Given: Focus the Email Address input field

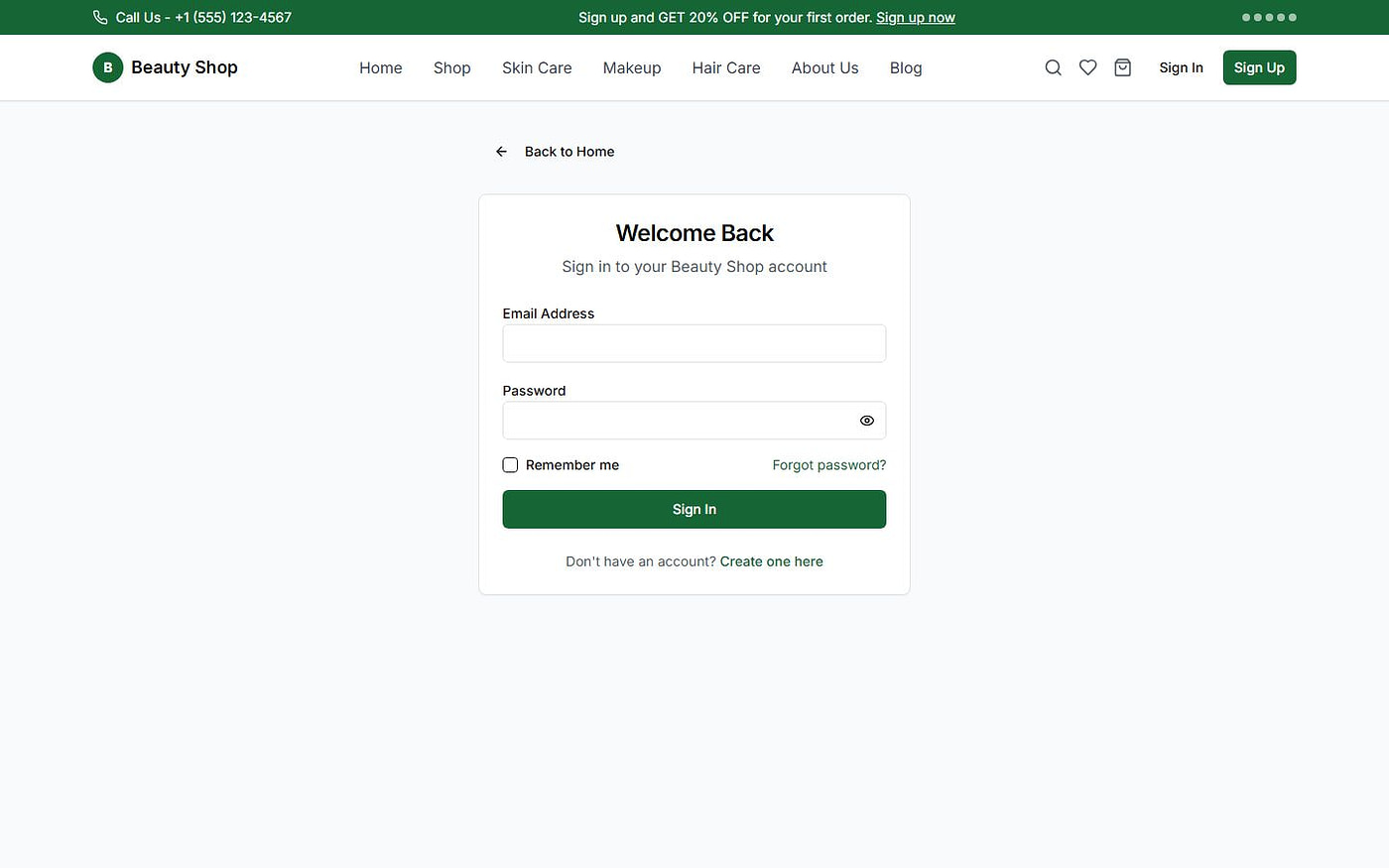Looking at the screenshot, I should click(x=694, y=343).
